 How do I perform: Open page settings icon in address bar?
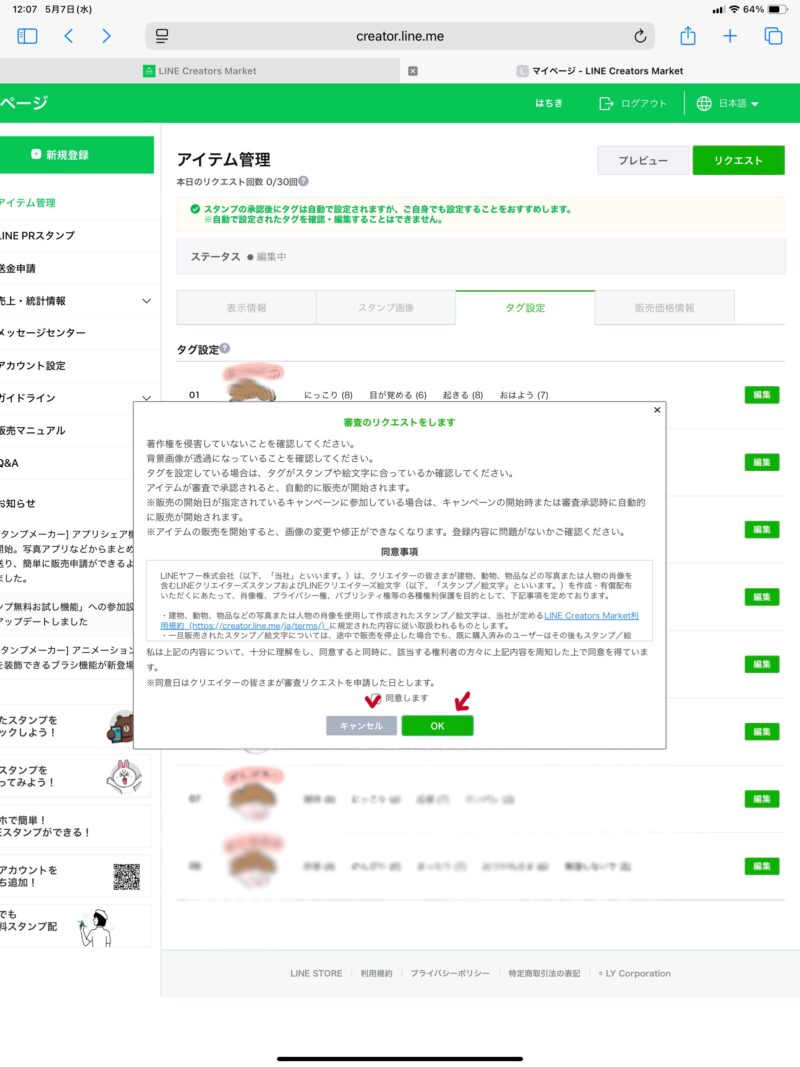[x=162, y=36]
